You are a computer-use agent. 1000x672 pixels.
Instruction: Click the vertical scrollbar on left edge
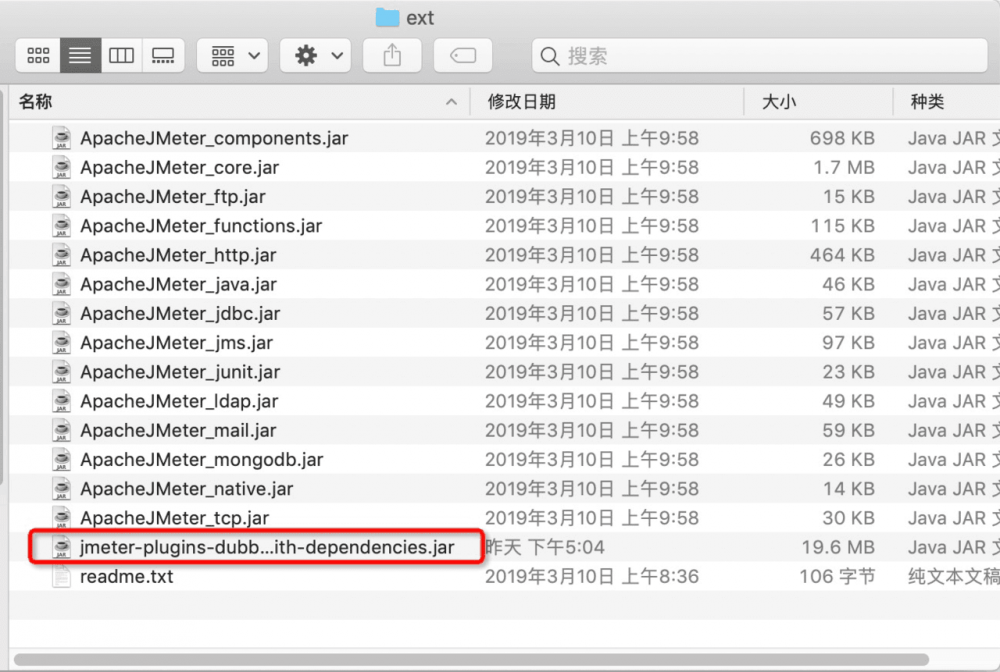click(3, 287)
